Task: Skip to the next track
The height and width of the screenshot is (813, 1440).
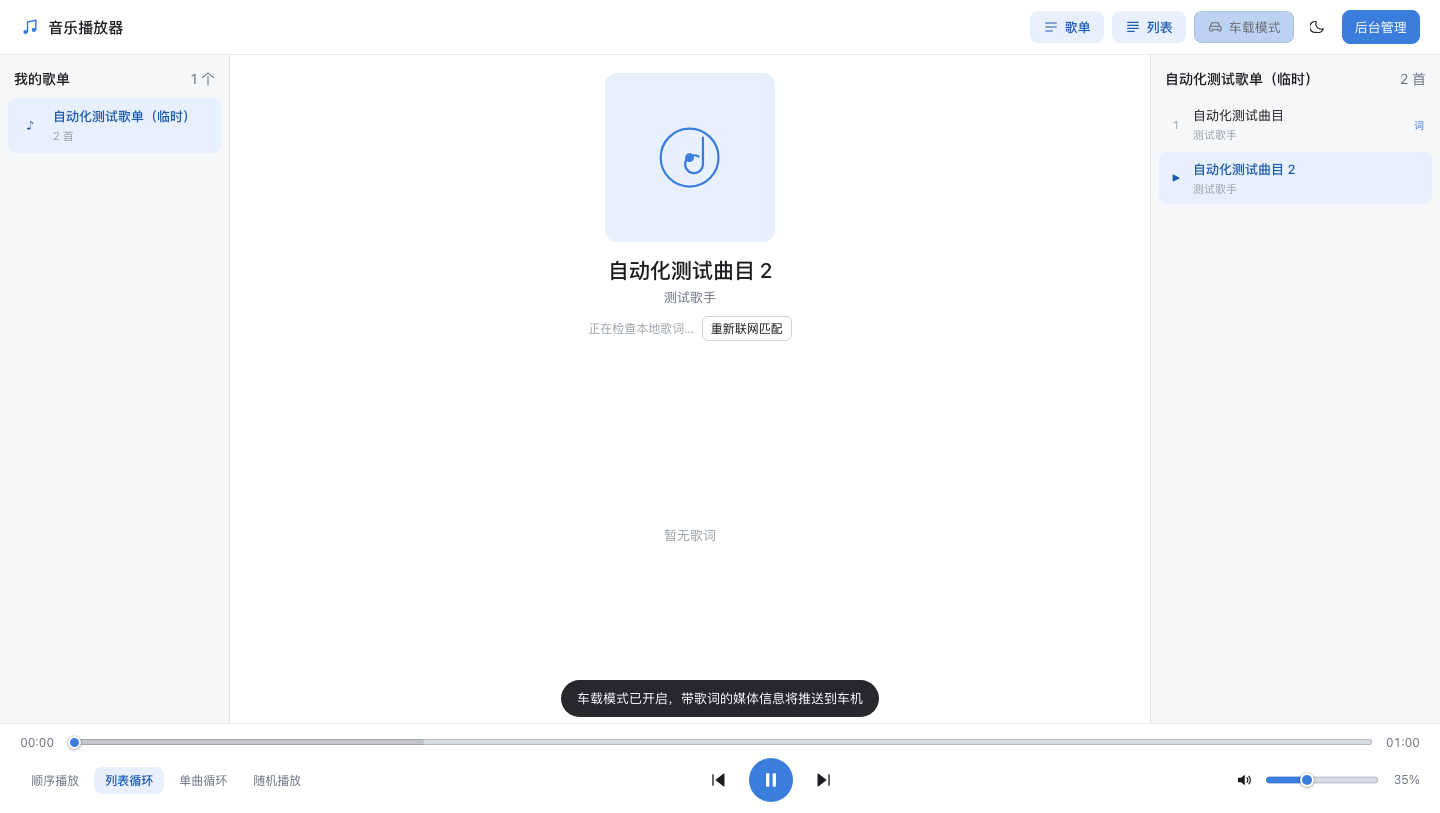Action: pos(823,780)
